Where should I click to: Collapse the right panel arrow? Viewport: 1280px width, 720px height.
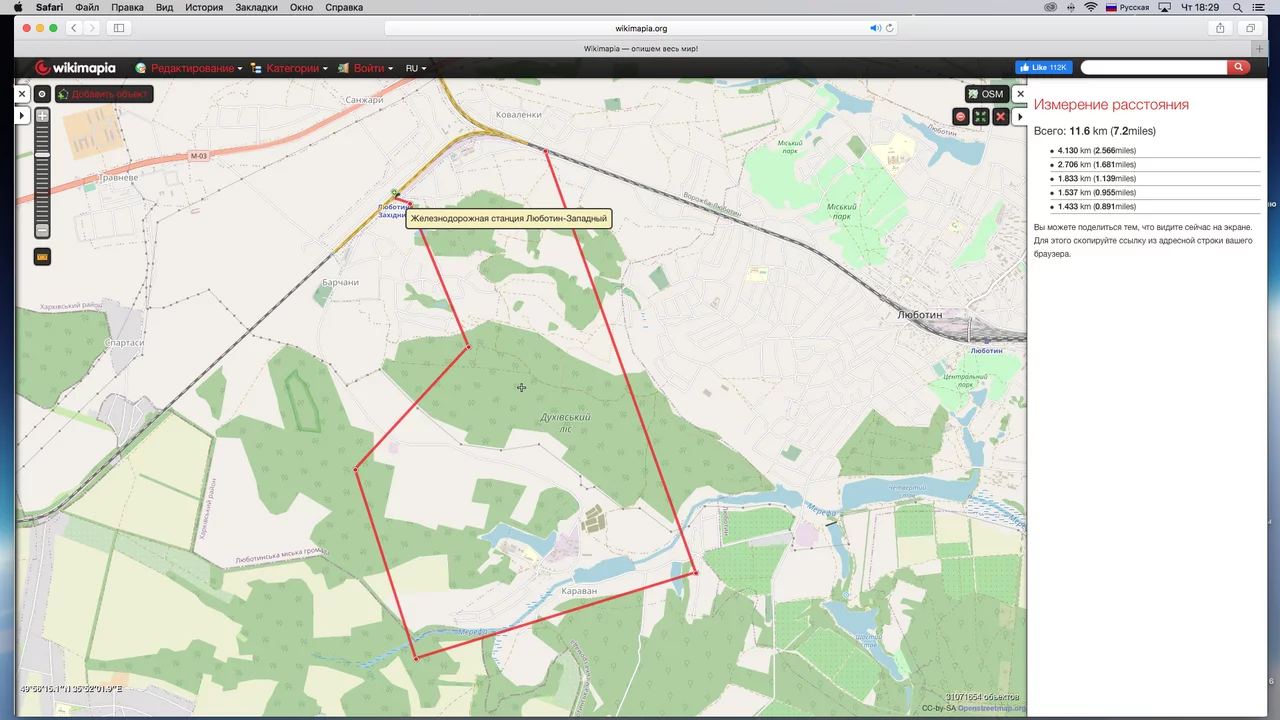tap(1020, 117)
